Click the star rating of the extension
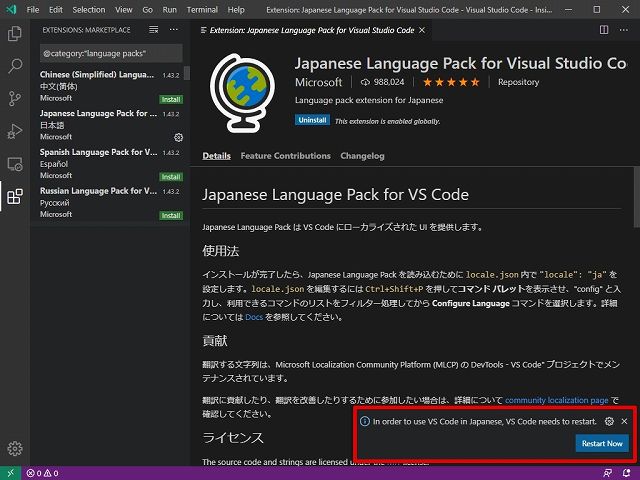Screen dimensions: 640x480 451,82
